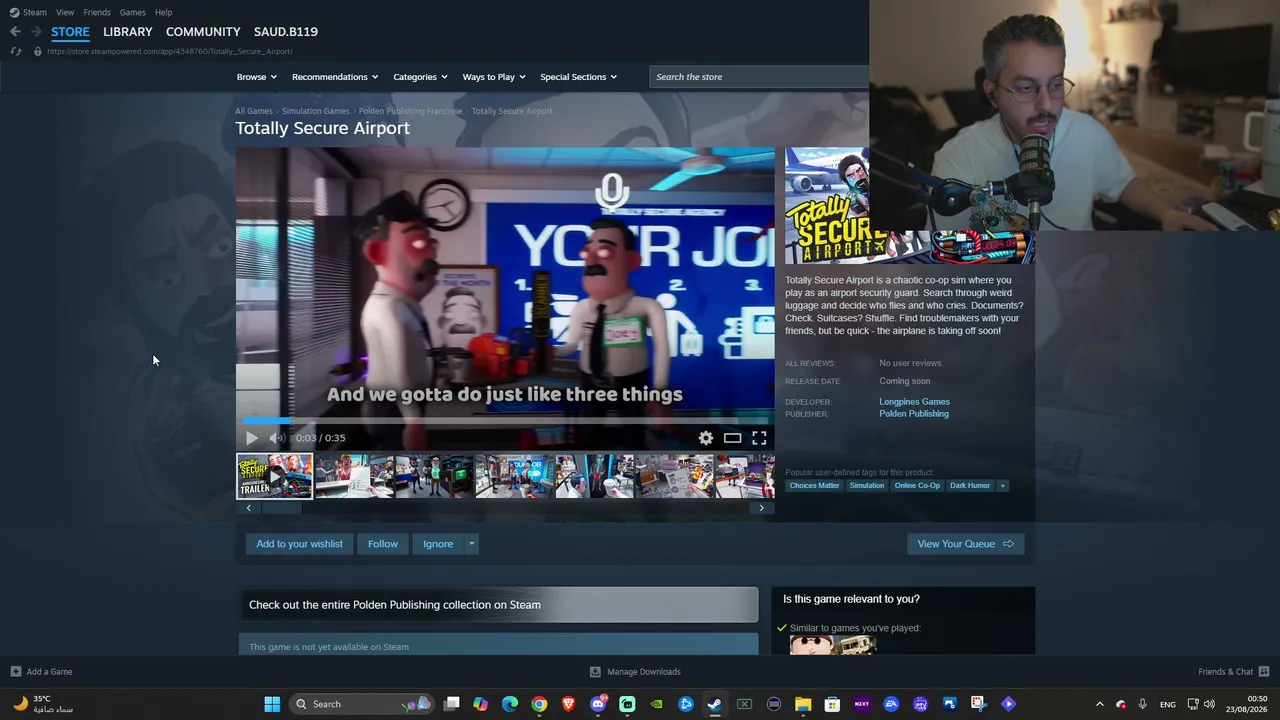Switch ENG input language

coord(1168,704)
